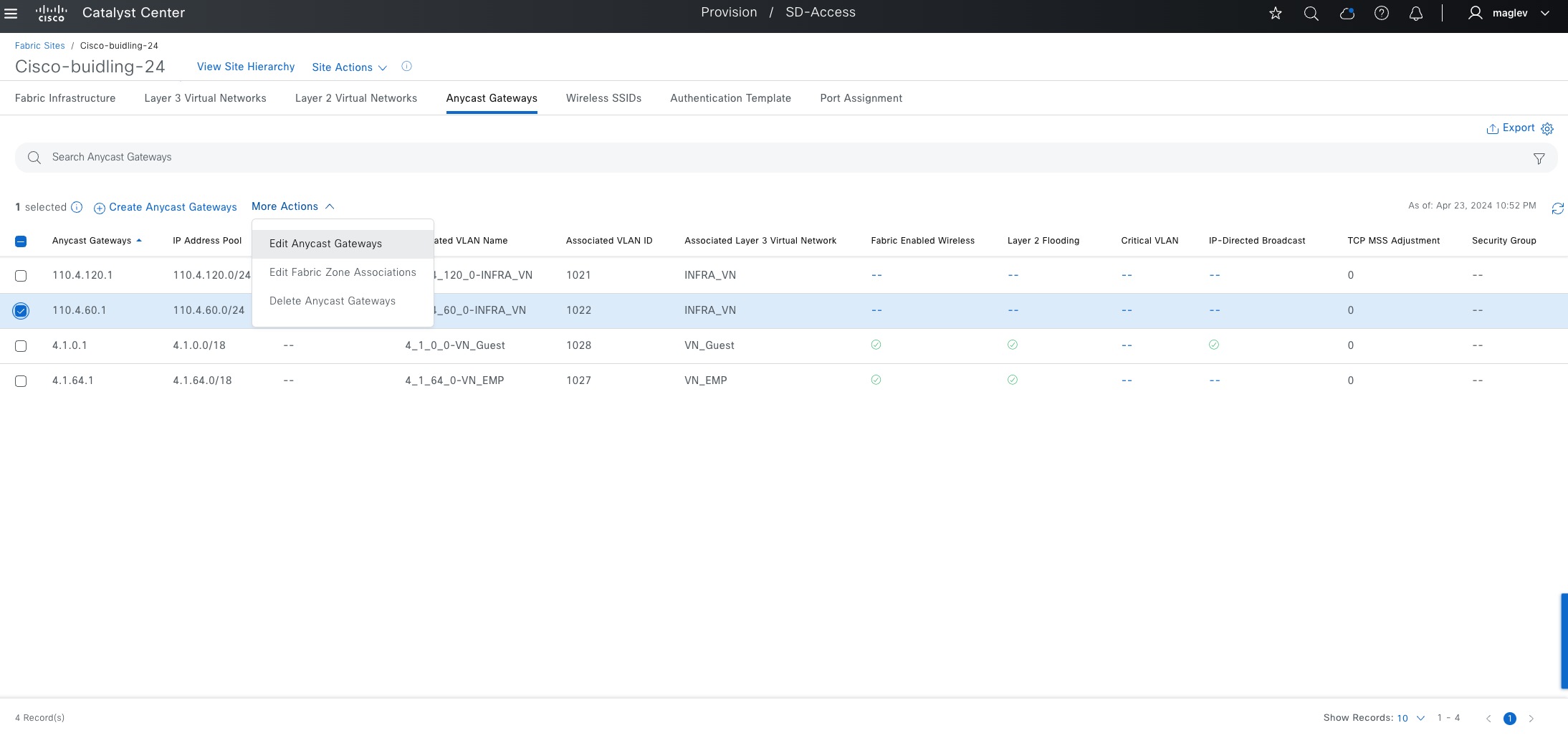The height and width of the screenshot is (743, 1568).
Task: Select the 4.1.64.1 gateway checkbox
Action: 21,381
